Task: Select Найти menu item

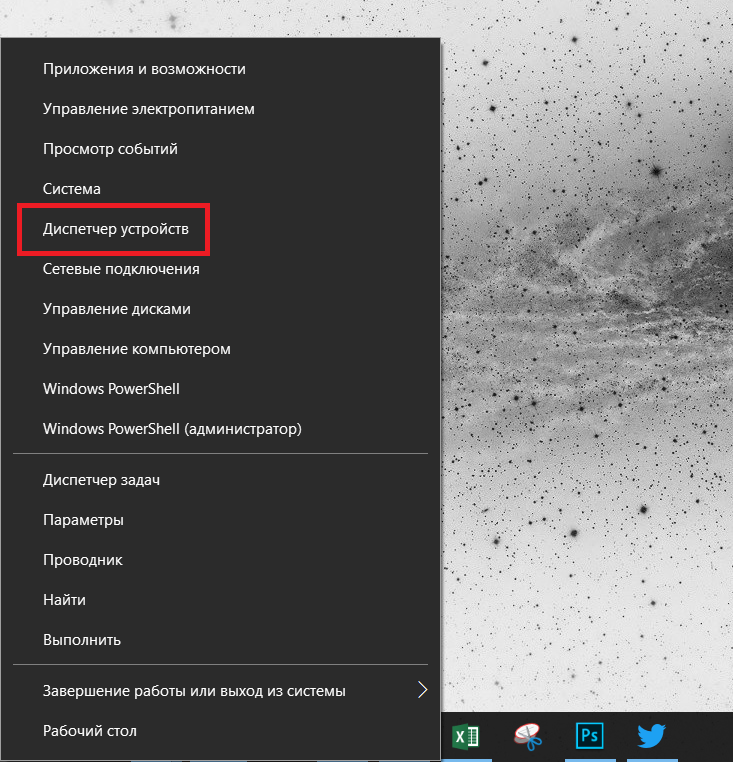Action: (220, 600)
